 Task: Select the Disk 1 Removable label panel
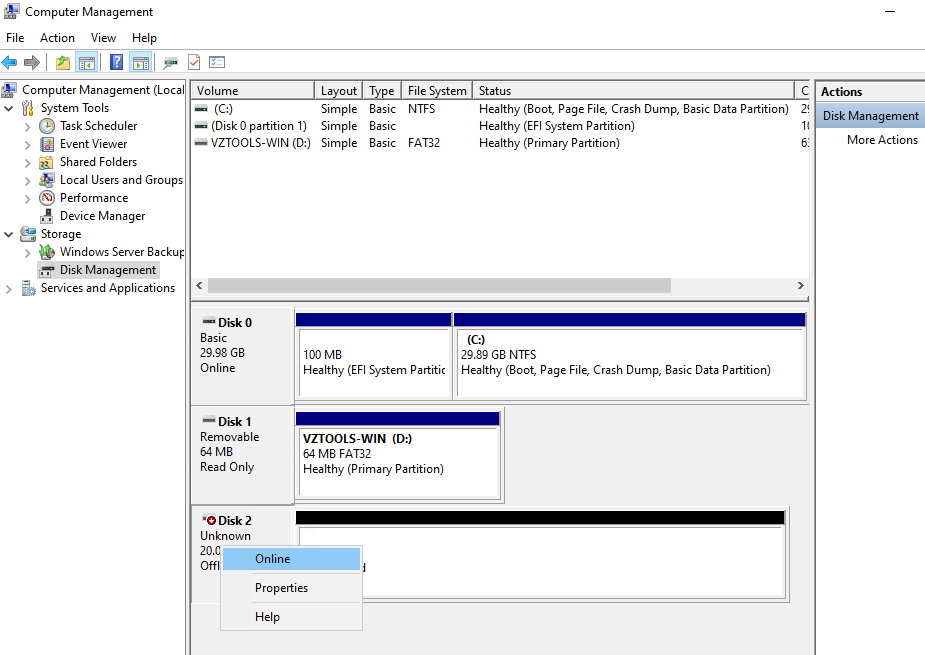242,454
